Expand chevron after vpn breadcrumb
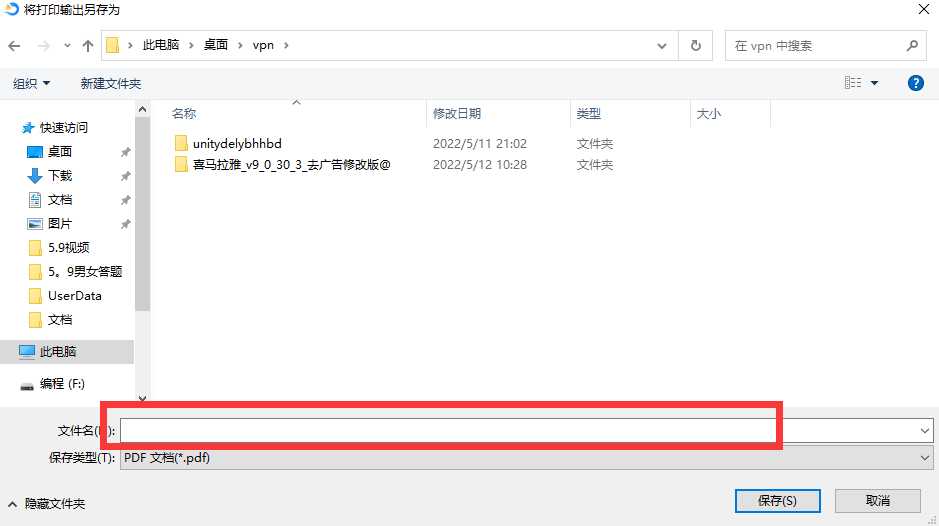 (x=286, y=46)
